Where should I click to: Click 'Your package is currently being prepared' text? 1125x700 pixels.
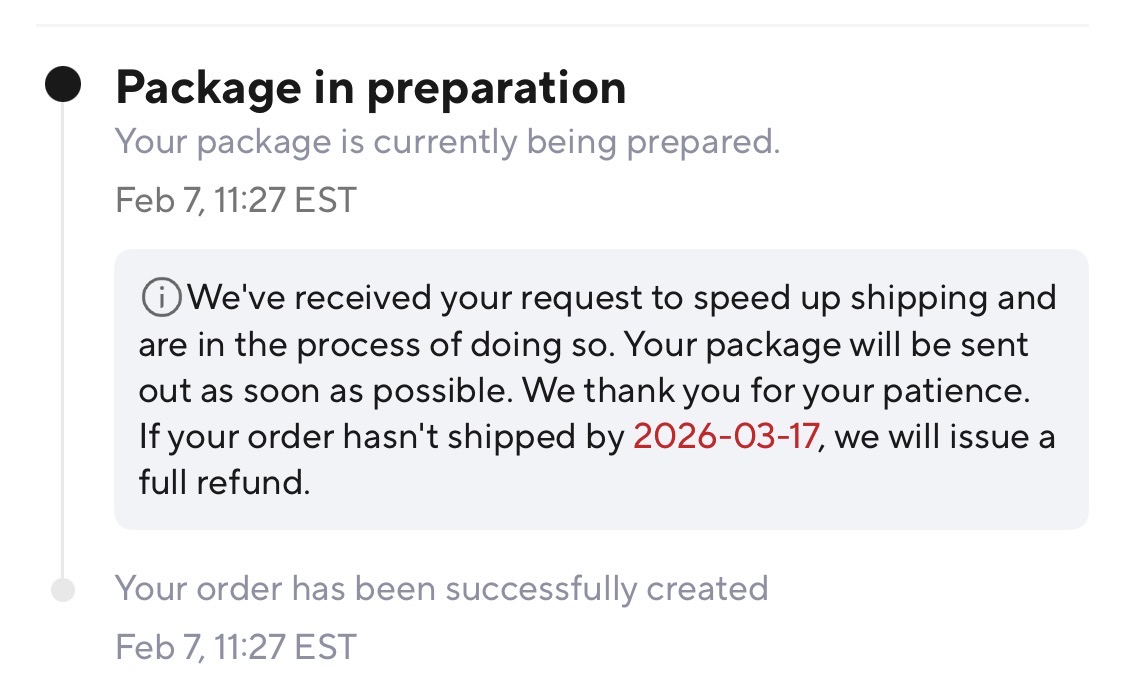pyautogui.click(x=446, y=142)
